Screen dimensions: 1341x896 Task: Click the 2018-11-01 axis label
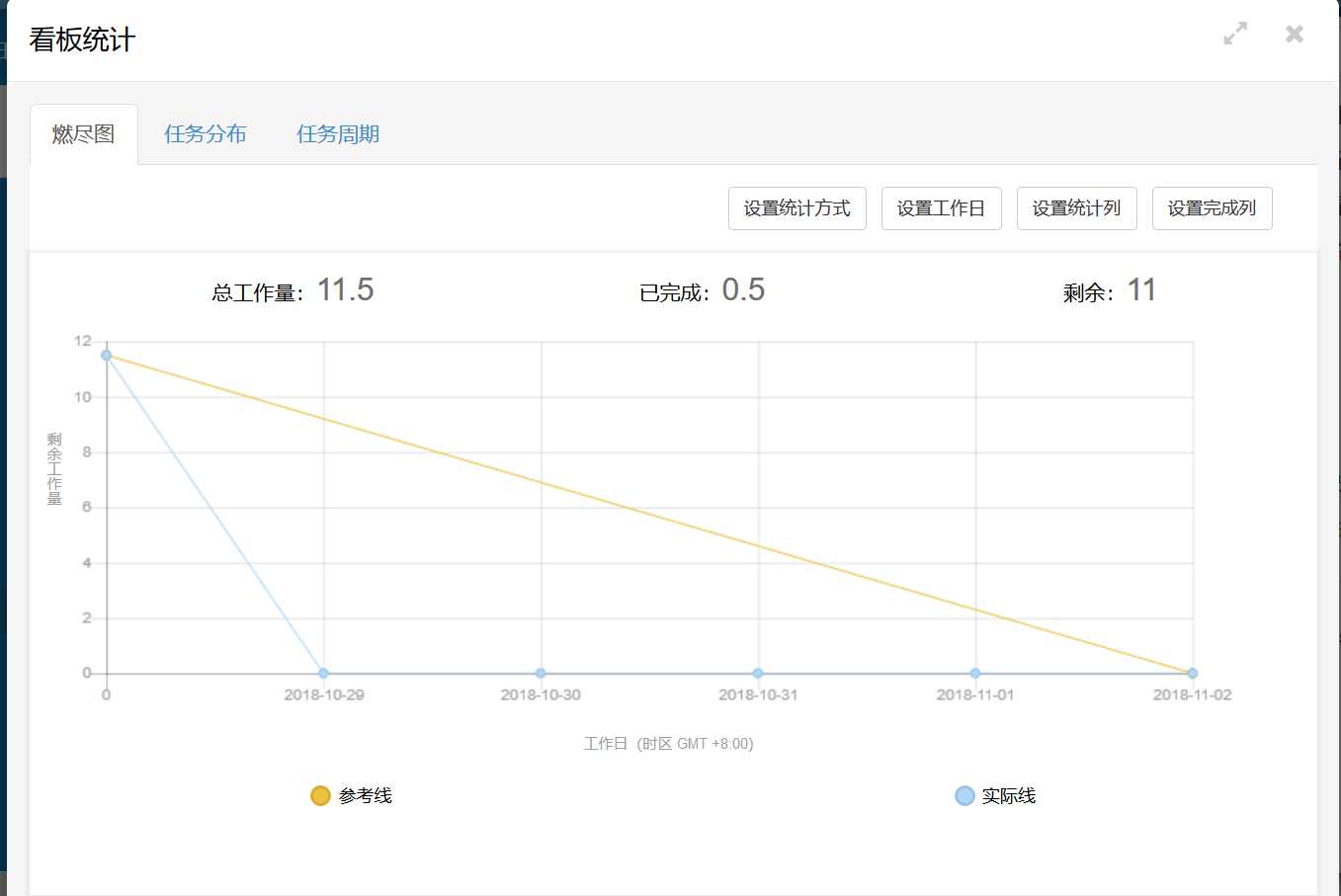(x=975, y=695)
